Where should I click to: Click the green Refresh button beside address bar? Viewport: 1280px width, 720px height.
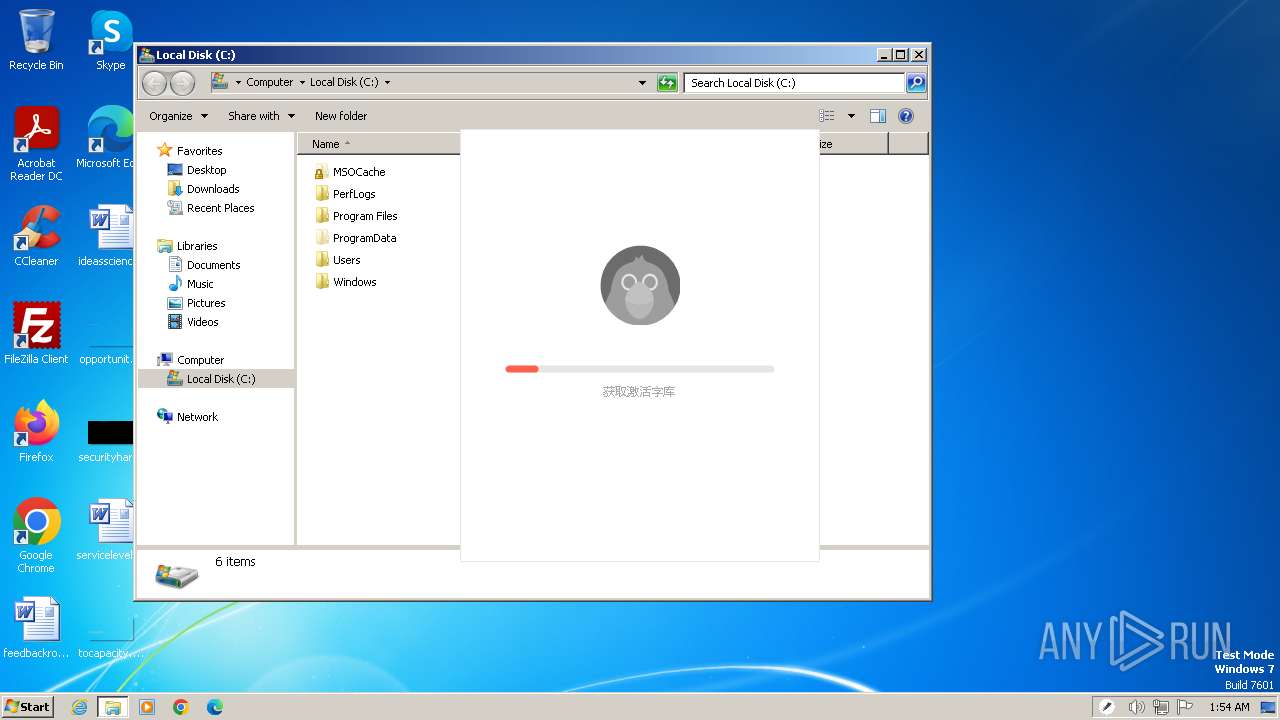click(667, 83)
